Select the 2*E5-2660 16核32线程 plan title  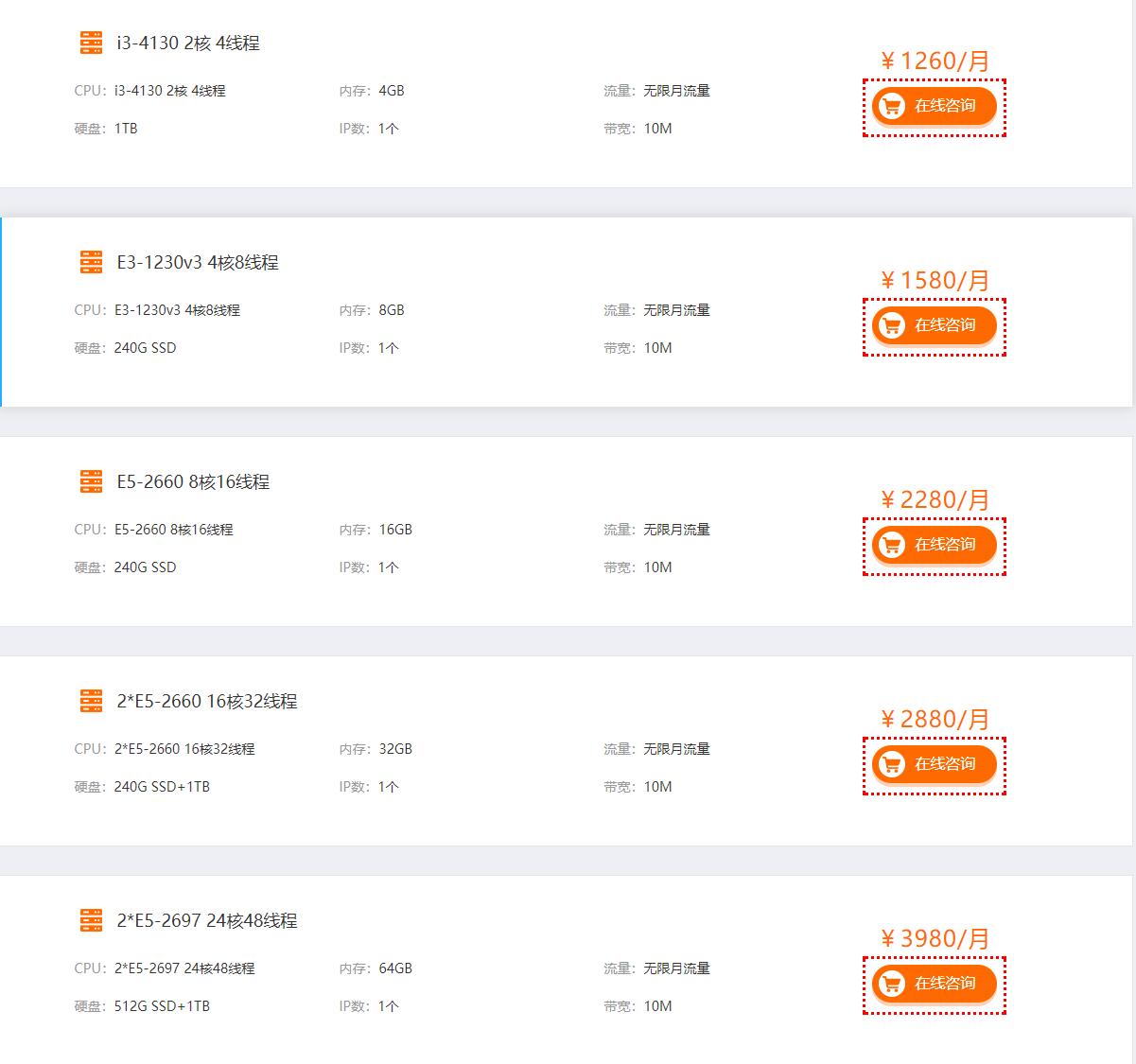tap(207, 701)
